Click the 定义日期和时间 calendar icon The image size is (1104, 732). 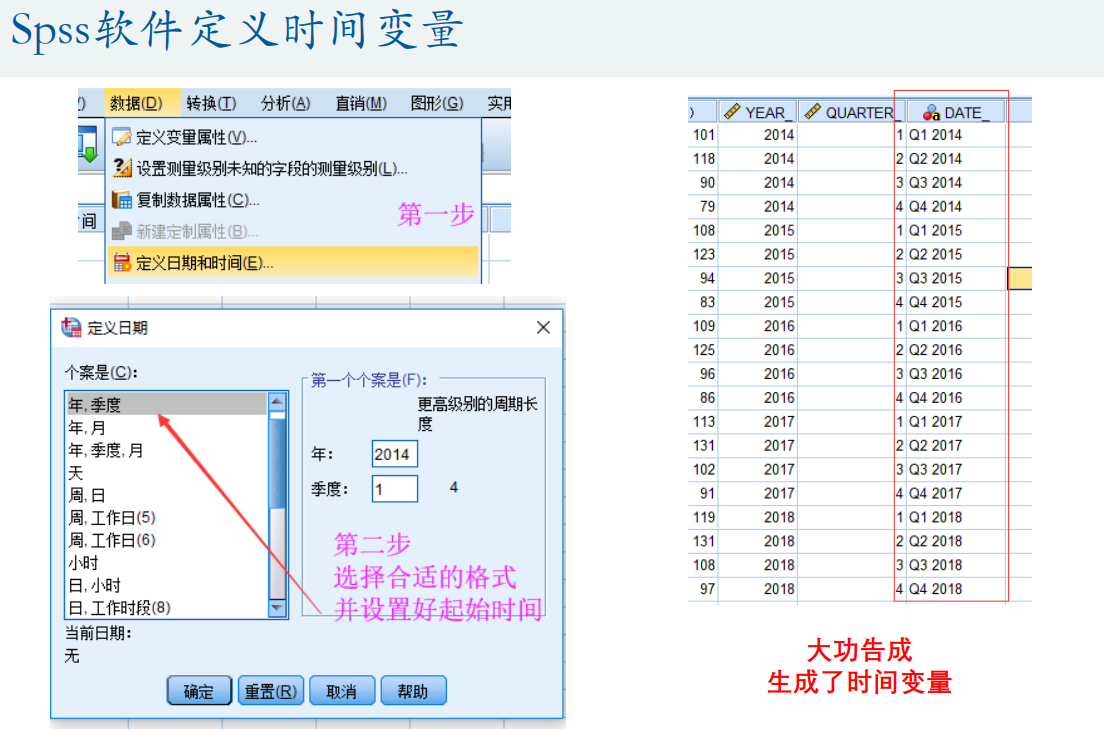pos(122,263)
